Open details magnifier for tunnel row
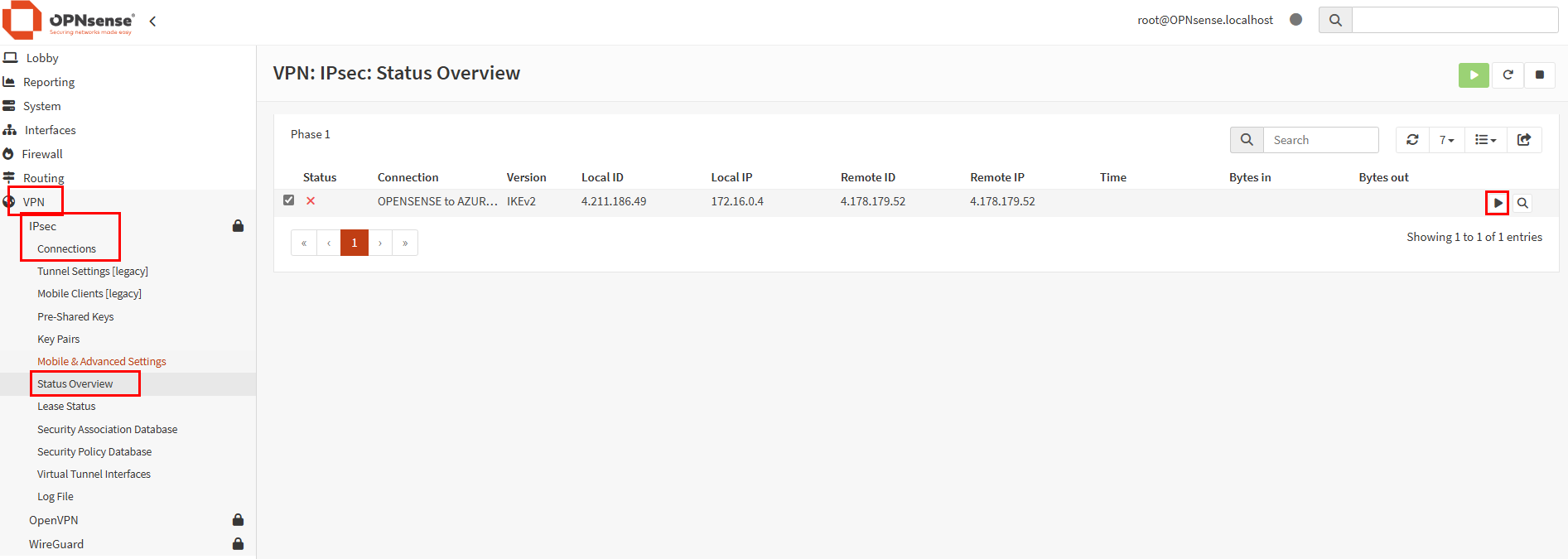Viewport: 1568px width, 559px height. (x=1522, y=203)
